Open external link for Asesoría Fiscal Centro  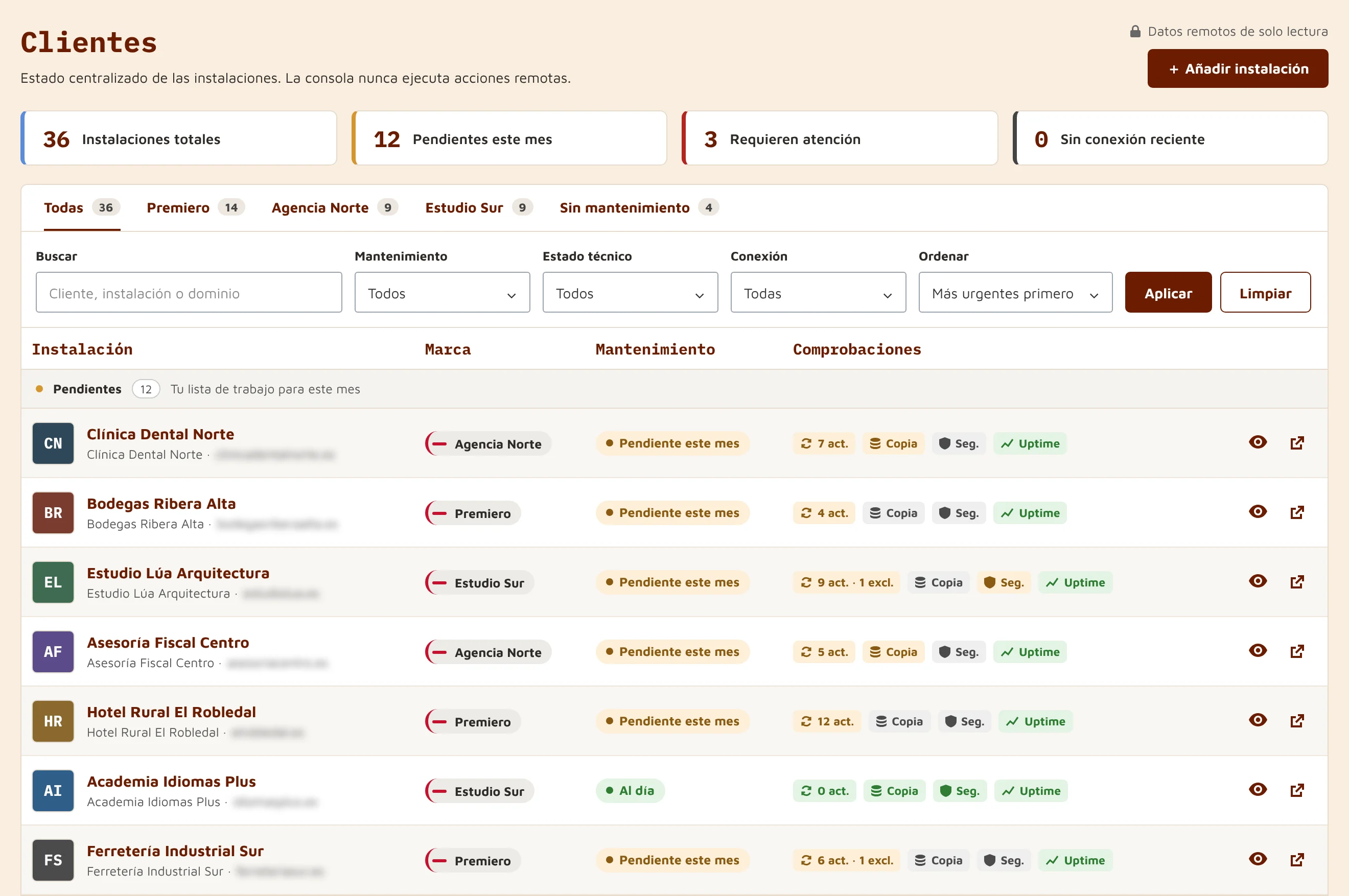click(1297, 651)
